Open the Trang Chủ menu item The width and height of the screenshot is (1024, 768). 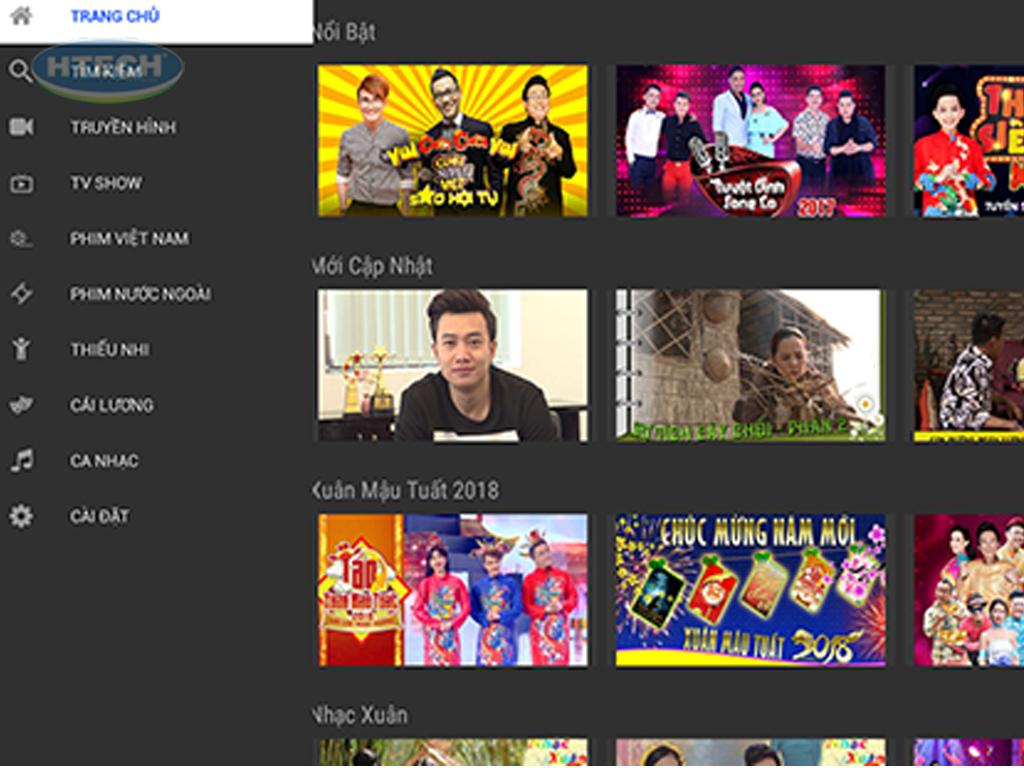tap(114, 16)
